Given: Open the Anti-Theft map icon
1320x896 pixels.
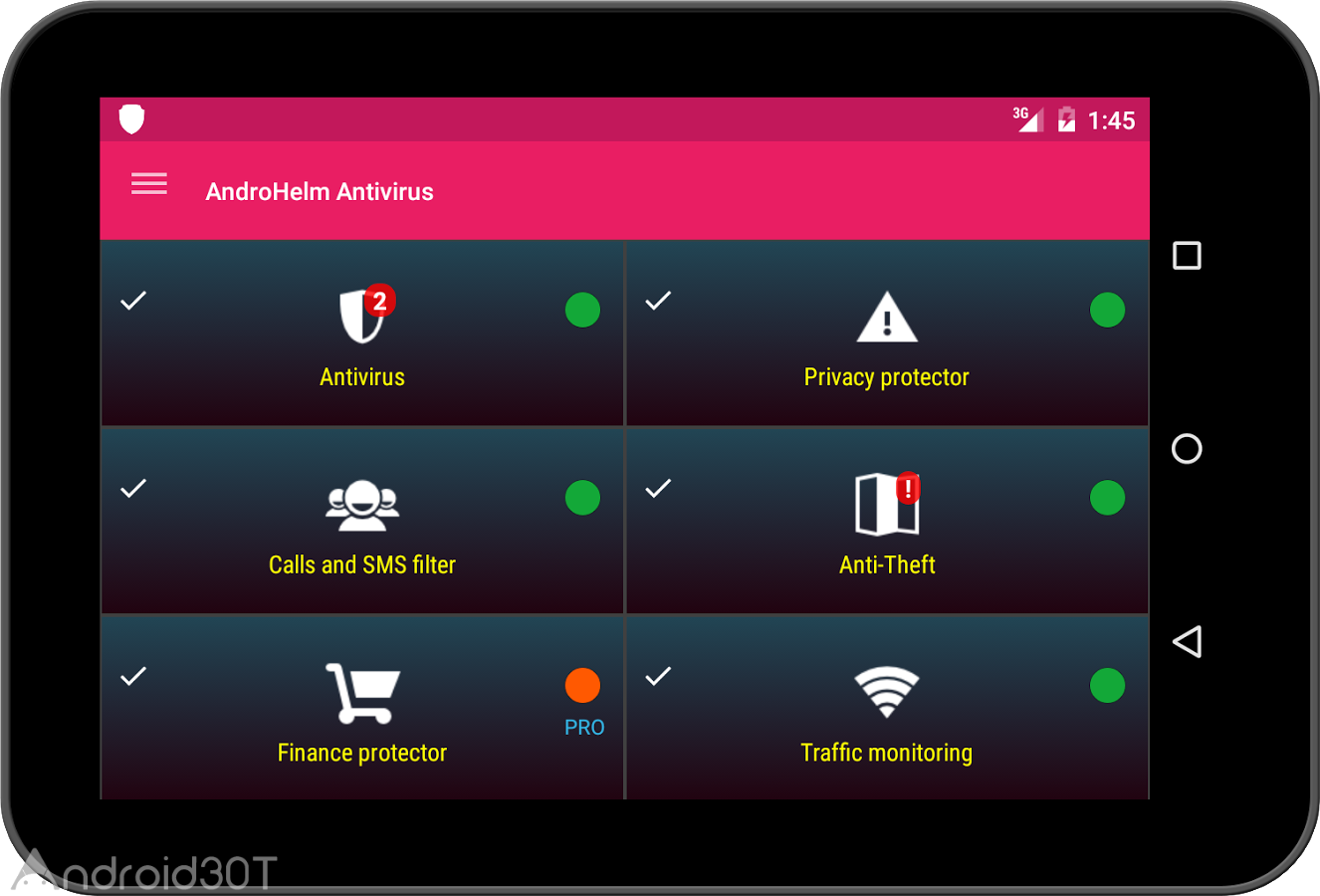Looking at the screenshot, I should (x=887, y=503).
